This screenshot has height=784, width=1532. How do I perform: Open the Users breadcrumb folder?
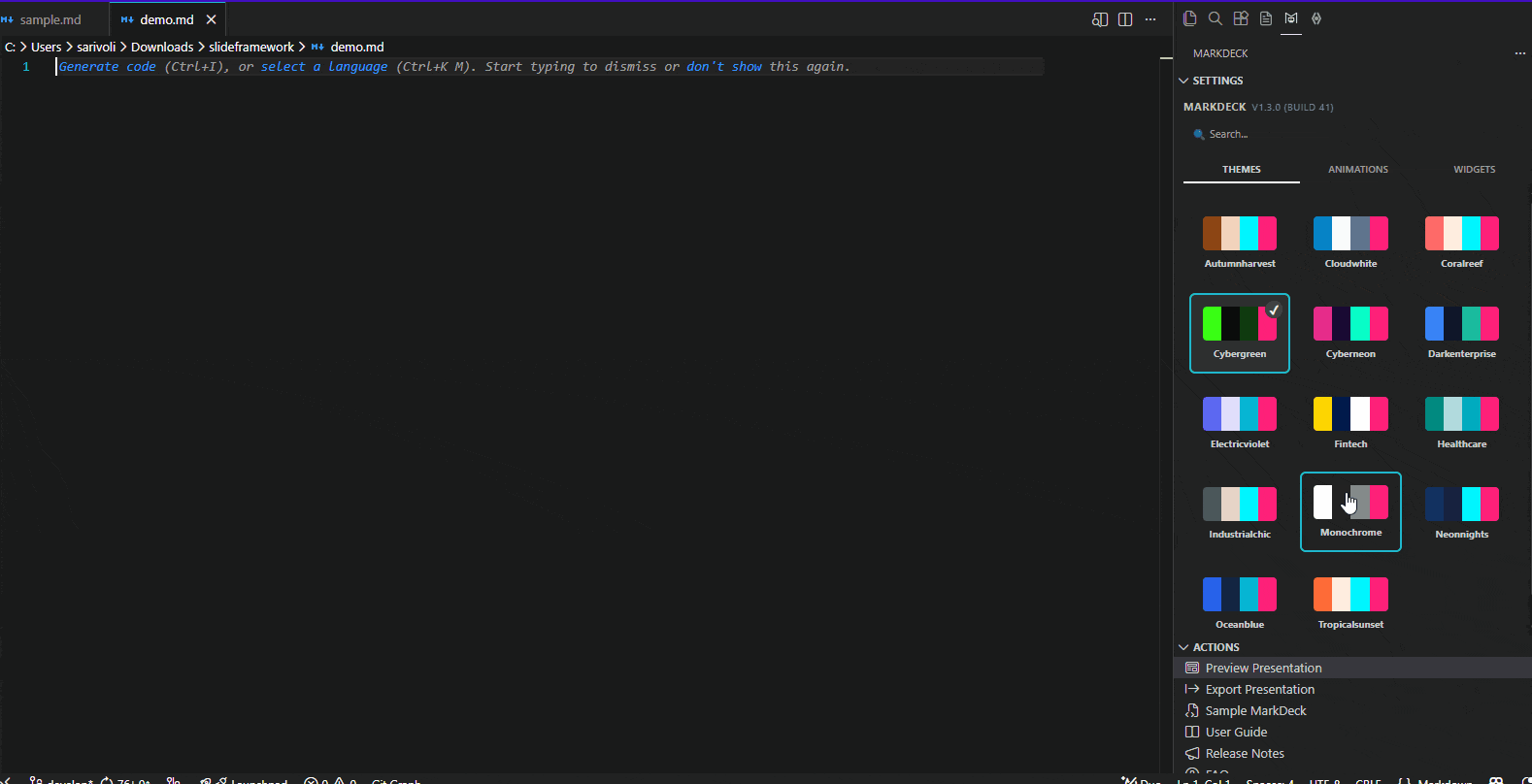coord(46,47)
